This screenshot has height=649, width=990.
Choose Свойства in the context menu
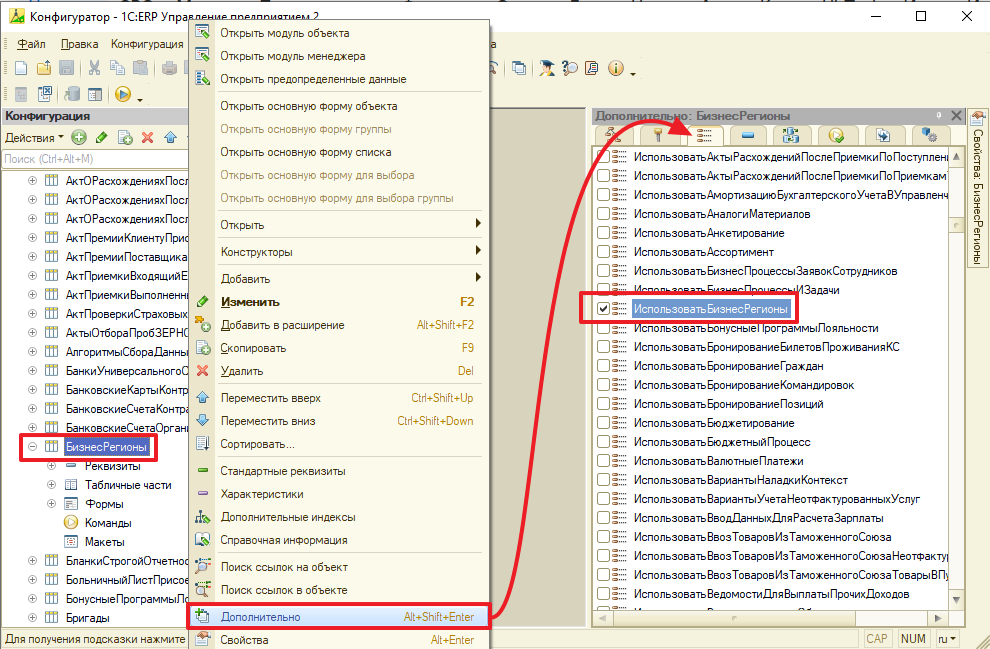point(339,640)
